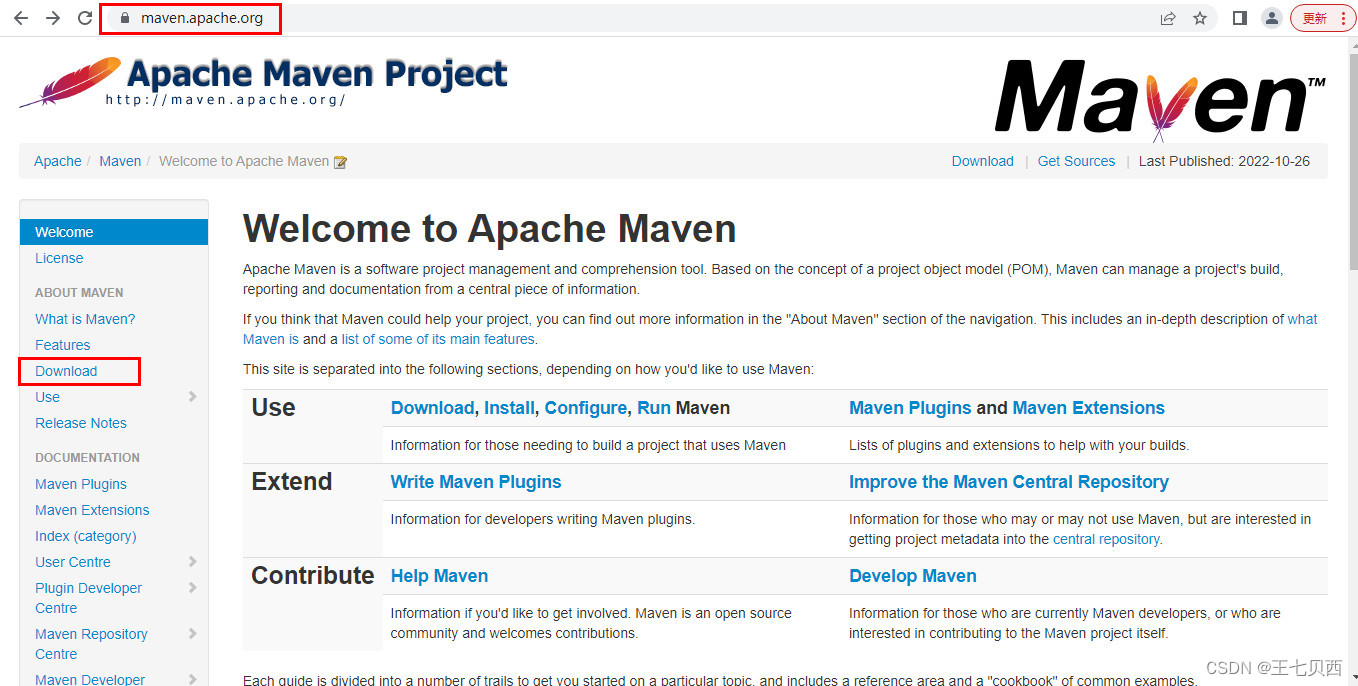The width and height of the screenshot is (1358, 686).
Task: Open Maven Developer sidebar link
Action: coord(90,679)
